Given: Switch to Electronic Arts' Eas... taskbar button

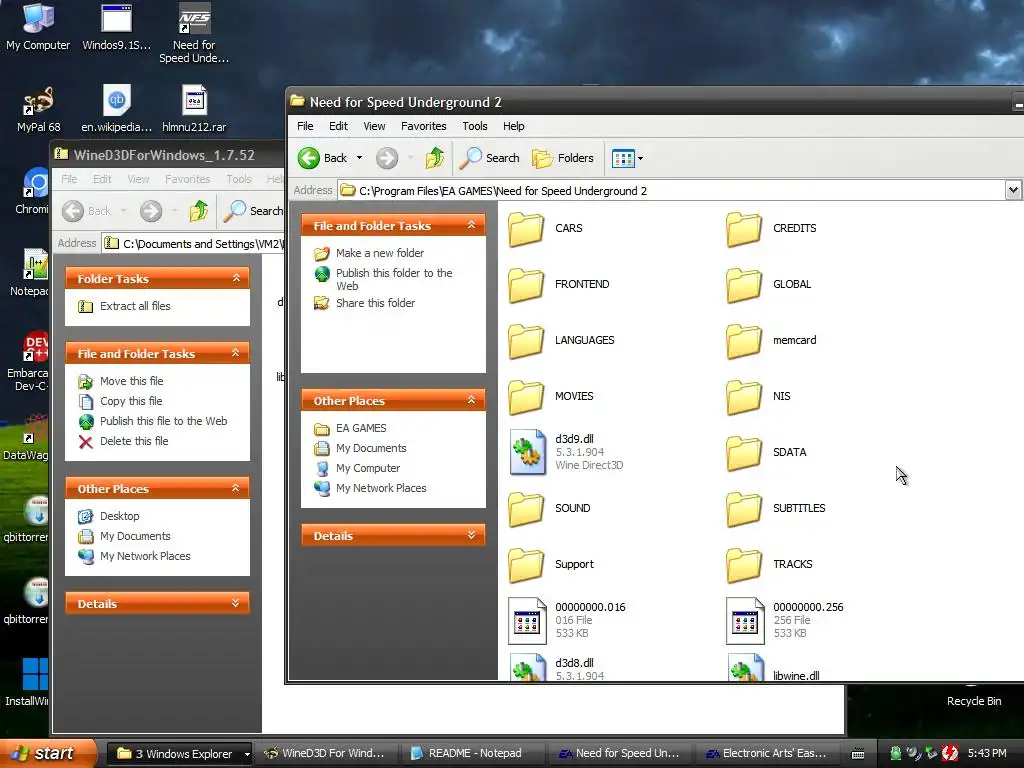Looking at the screenshot, I should [767, 754].
